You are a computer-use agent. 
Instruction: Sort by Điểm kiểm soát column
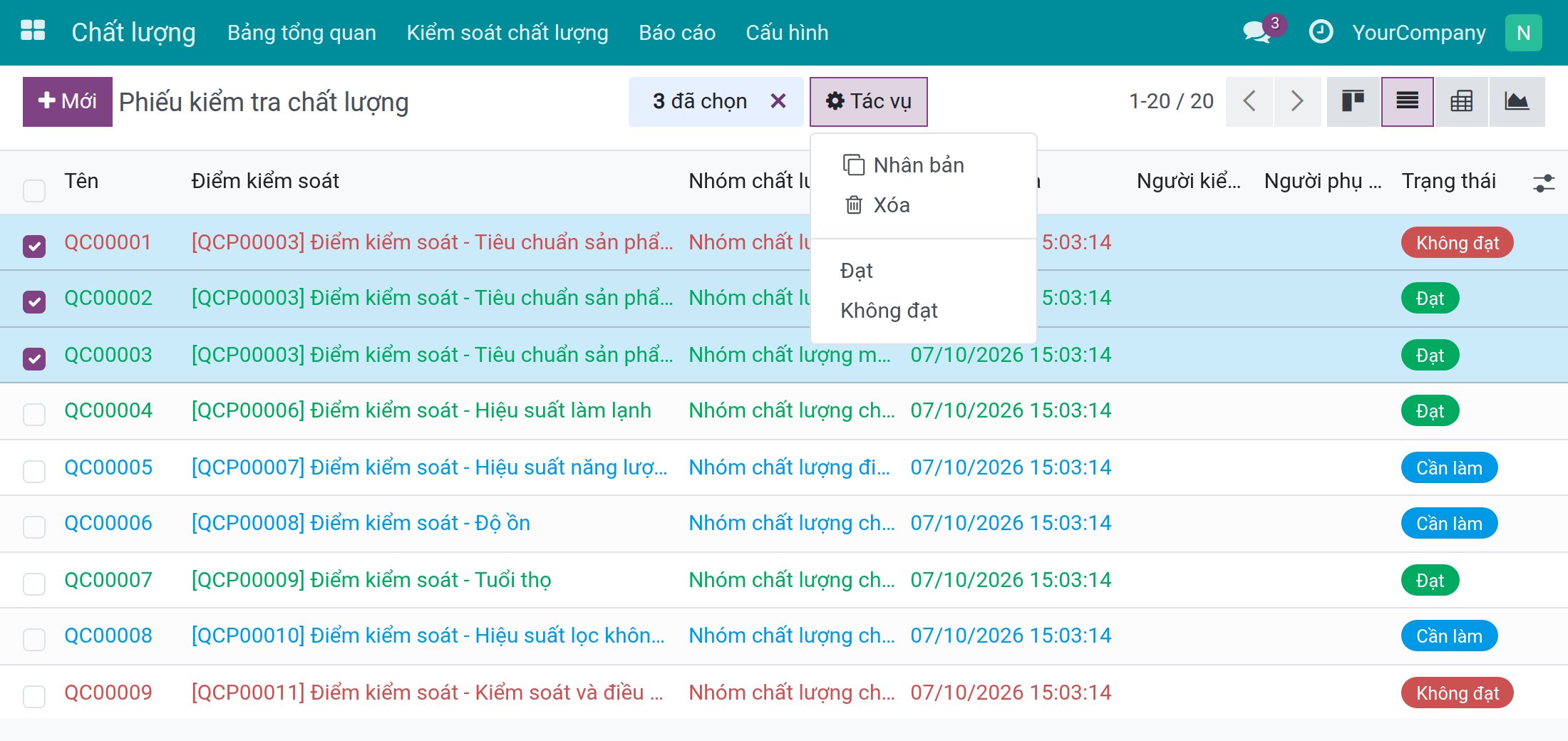click(x=265, y=181)
